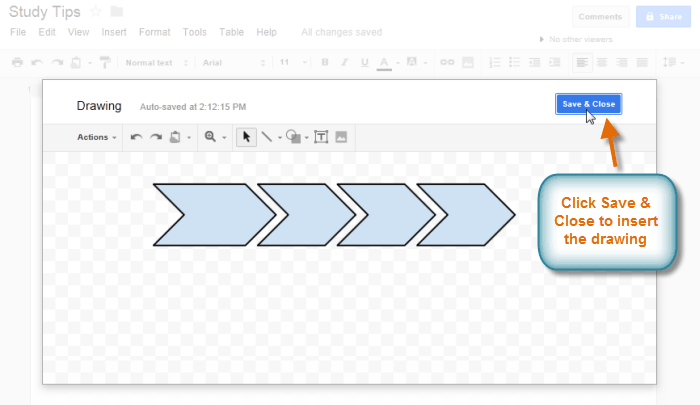
Task: Toggle Underline formatting
Action: click(365, 63)
